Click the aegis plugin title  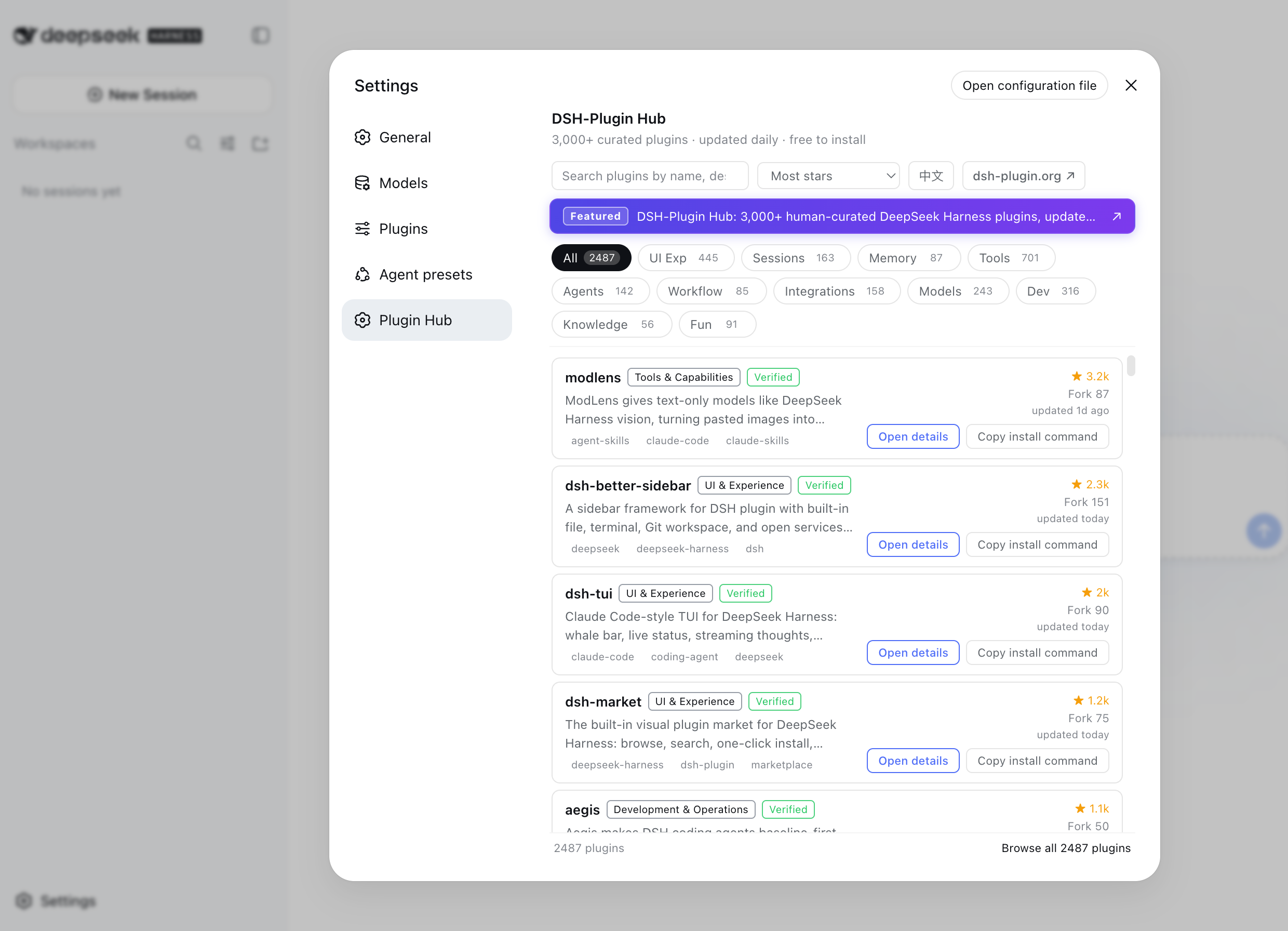pyautogui.click(x=582, y=809)
